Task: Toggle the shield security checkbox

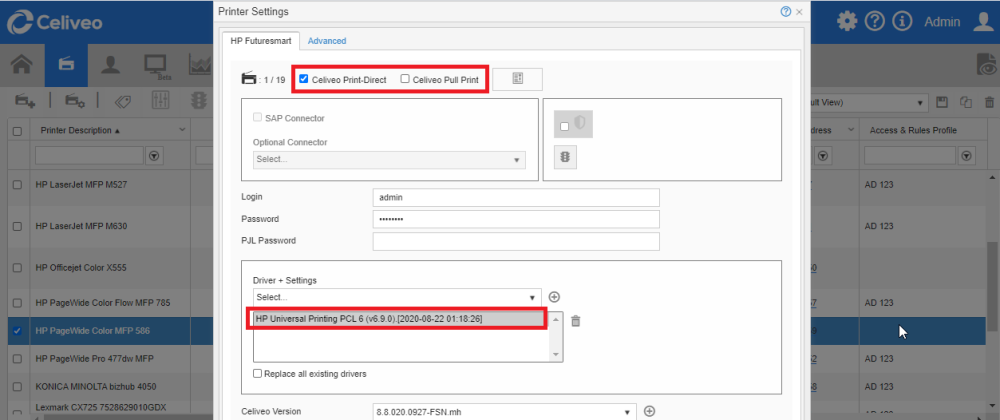Action: pyautogui.click(x=564, y=127)
